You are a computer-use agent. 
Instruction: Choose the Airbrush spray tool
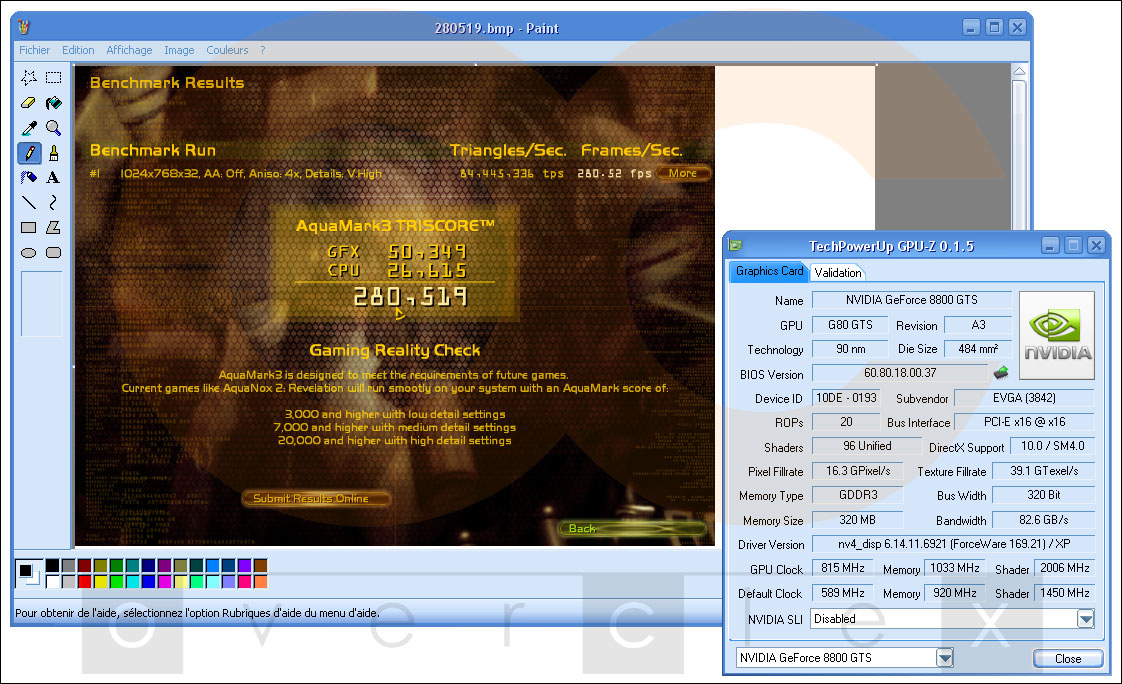pos(29,177)
